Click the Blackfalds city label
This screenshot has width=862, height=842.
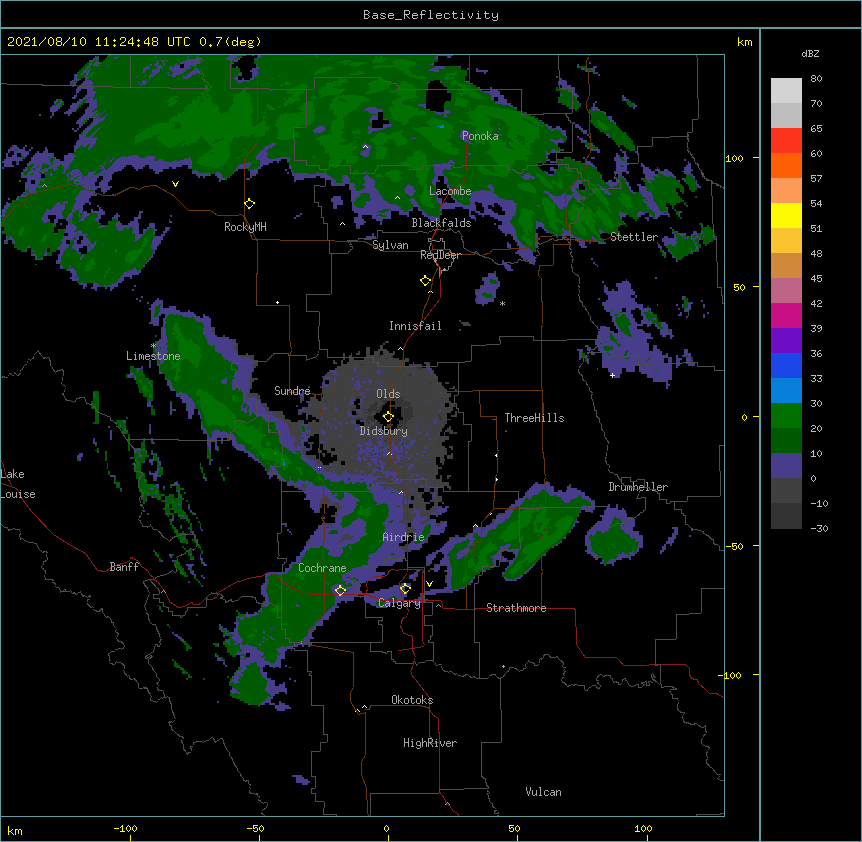pyautogui.click(x=441, y=223)
